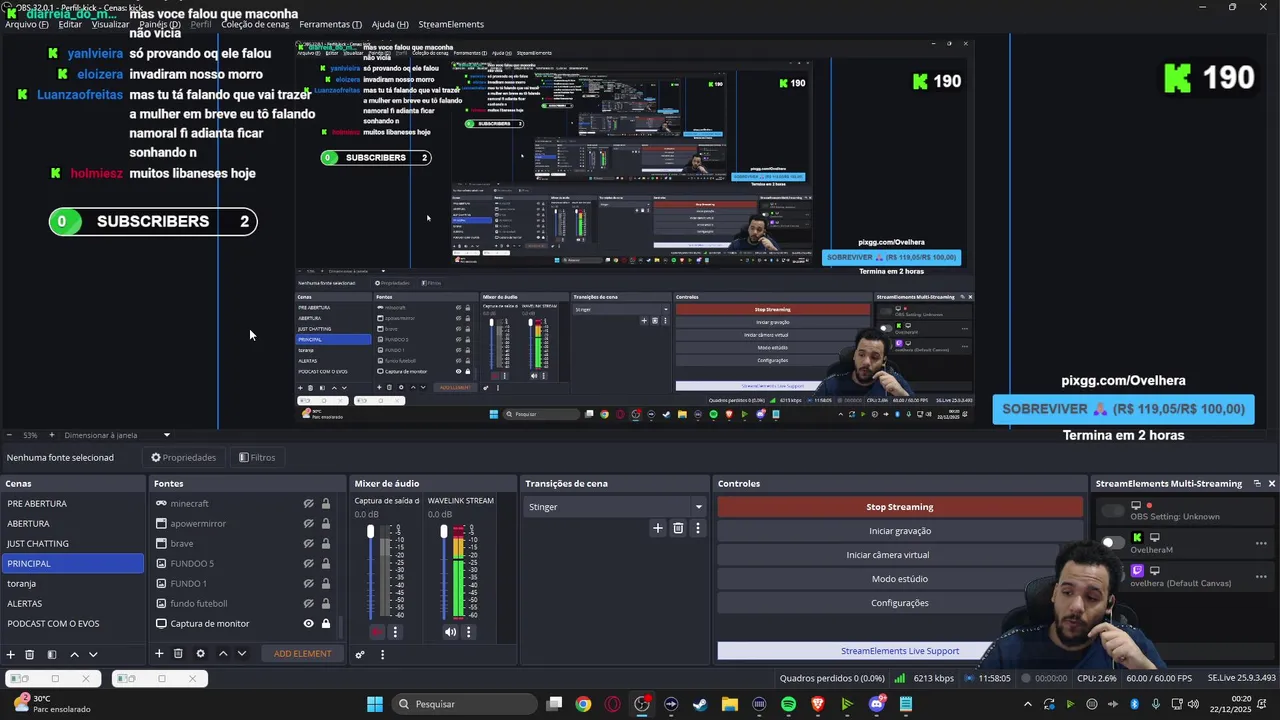The height and width of the screenshot is (720, 1280).
Task: Click Windows Start button
Action: [375, 704]
